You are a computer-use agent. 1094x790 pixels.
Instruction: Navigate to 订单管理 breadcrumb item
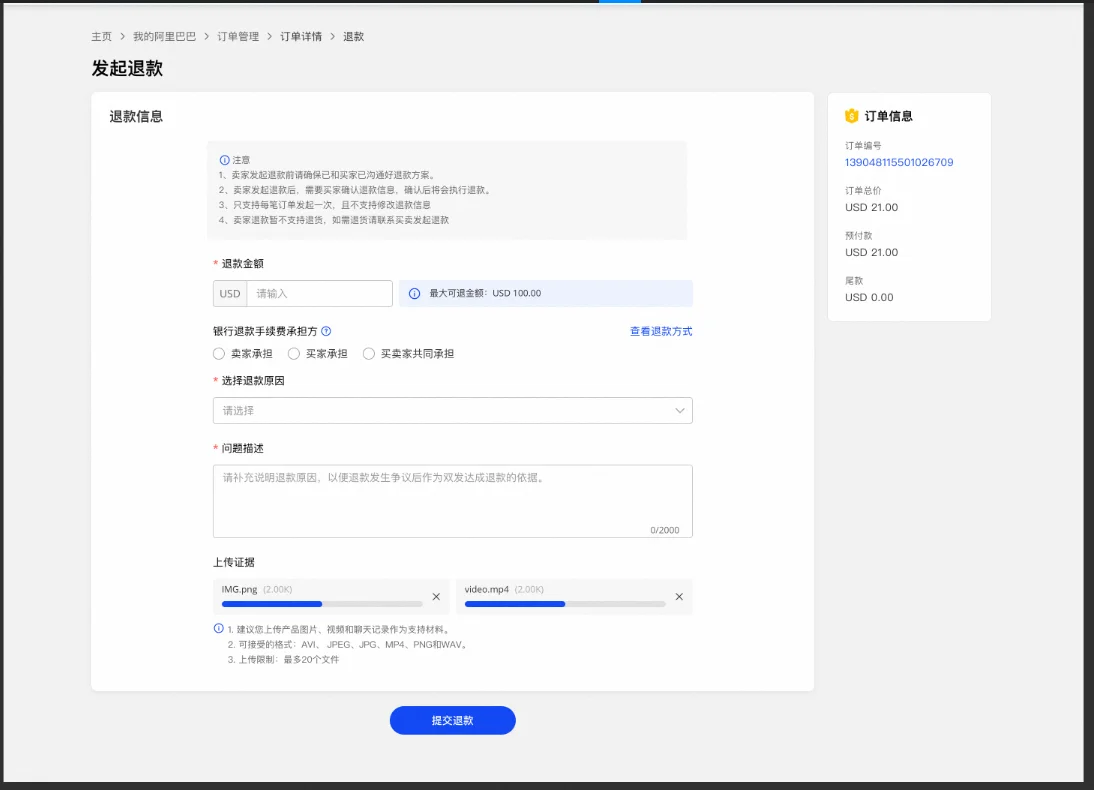[238, 37]
